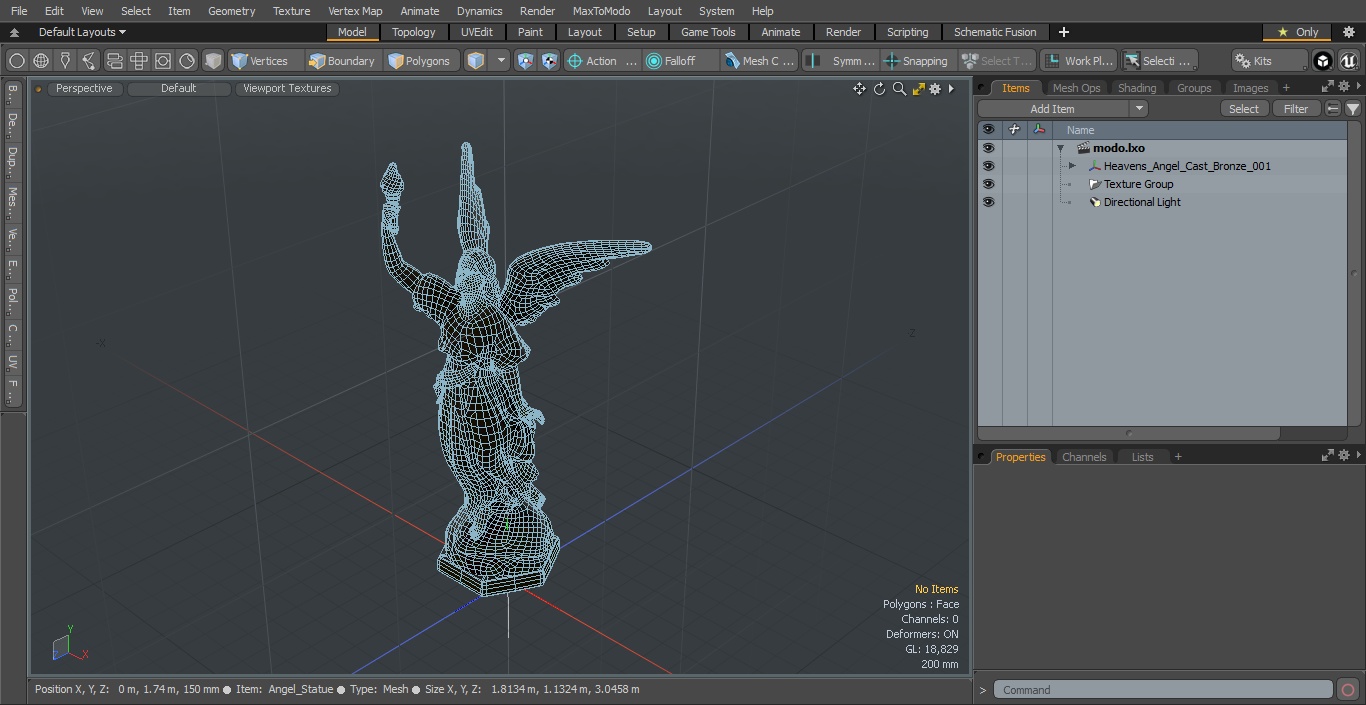The height and width of the screenshot is (705, 1366).
Task: Open the dropdown arrow beside items mode cube
Action: (501, 61)
